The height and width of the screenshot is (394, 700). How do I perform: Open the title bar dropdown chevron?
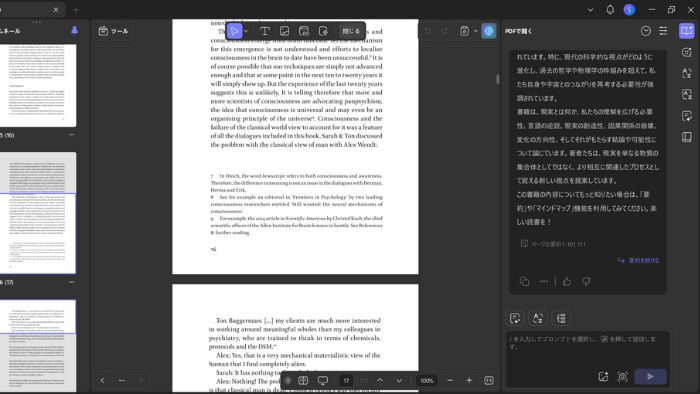point(591,10)
